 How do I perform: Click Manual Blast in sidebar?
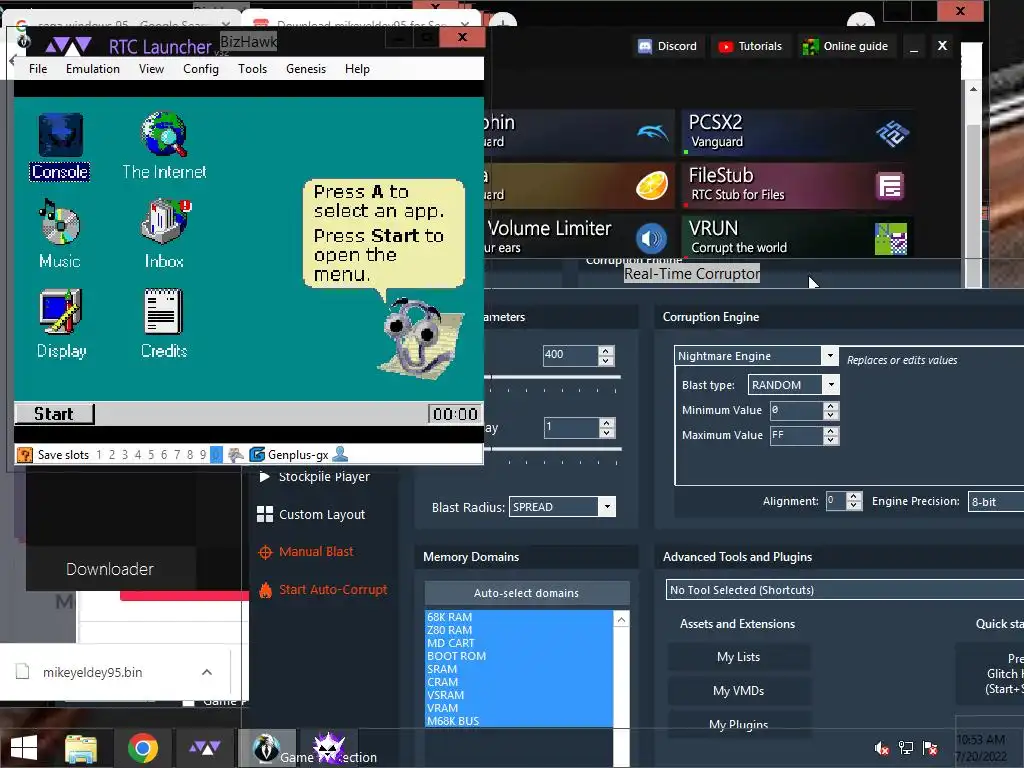[306, 552]
